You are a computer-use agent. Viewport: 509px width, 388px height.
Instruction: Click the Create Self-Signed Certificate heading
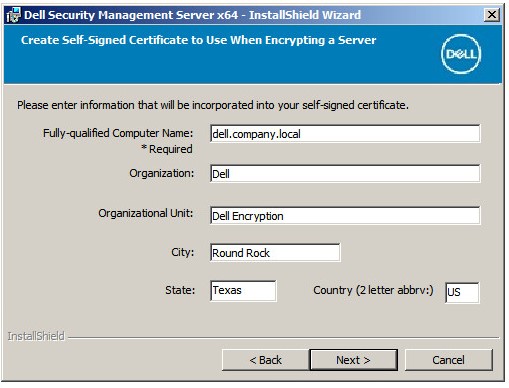coord(198,40)
